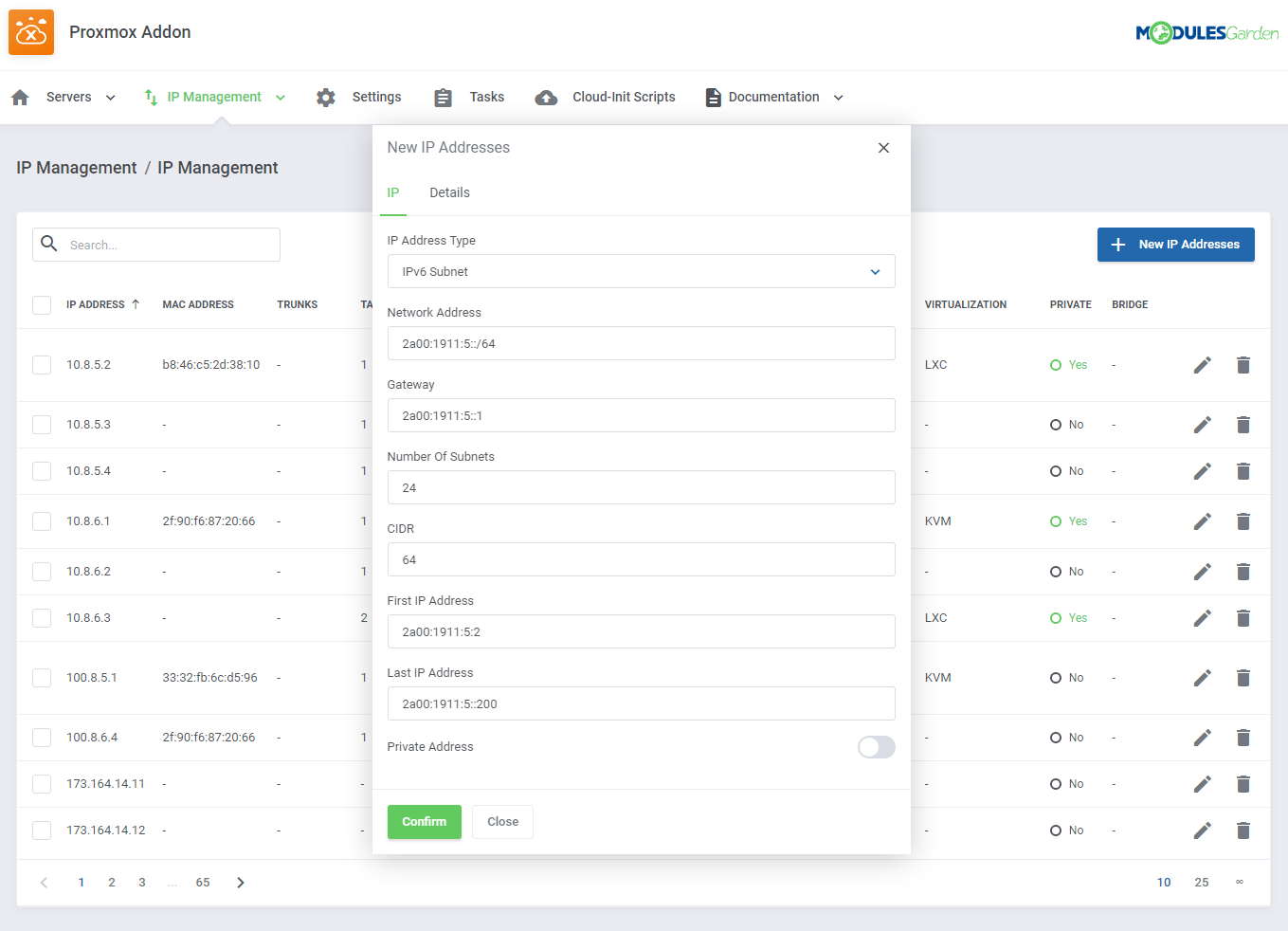Delete IP 173.164.14.12 via trash icon
Viewport: 1288px width, 931px height.
coord(1243,830)
